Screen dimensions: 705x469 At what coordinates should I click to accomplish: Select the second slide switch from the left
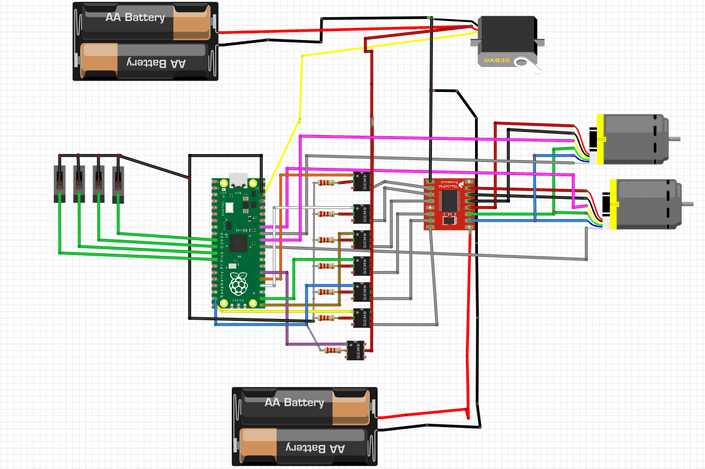coord(79,183)
